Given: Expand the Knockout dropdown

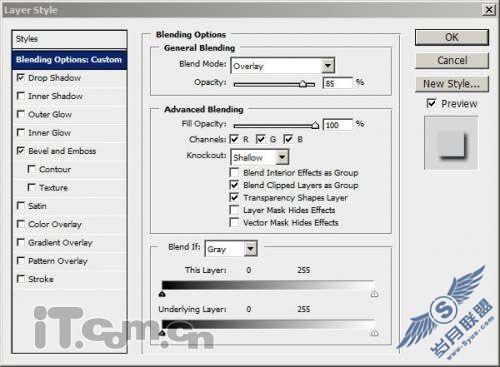Looking at the screenshot, I should click(x=282, y=157).
